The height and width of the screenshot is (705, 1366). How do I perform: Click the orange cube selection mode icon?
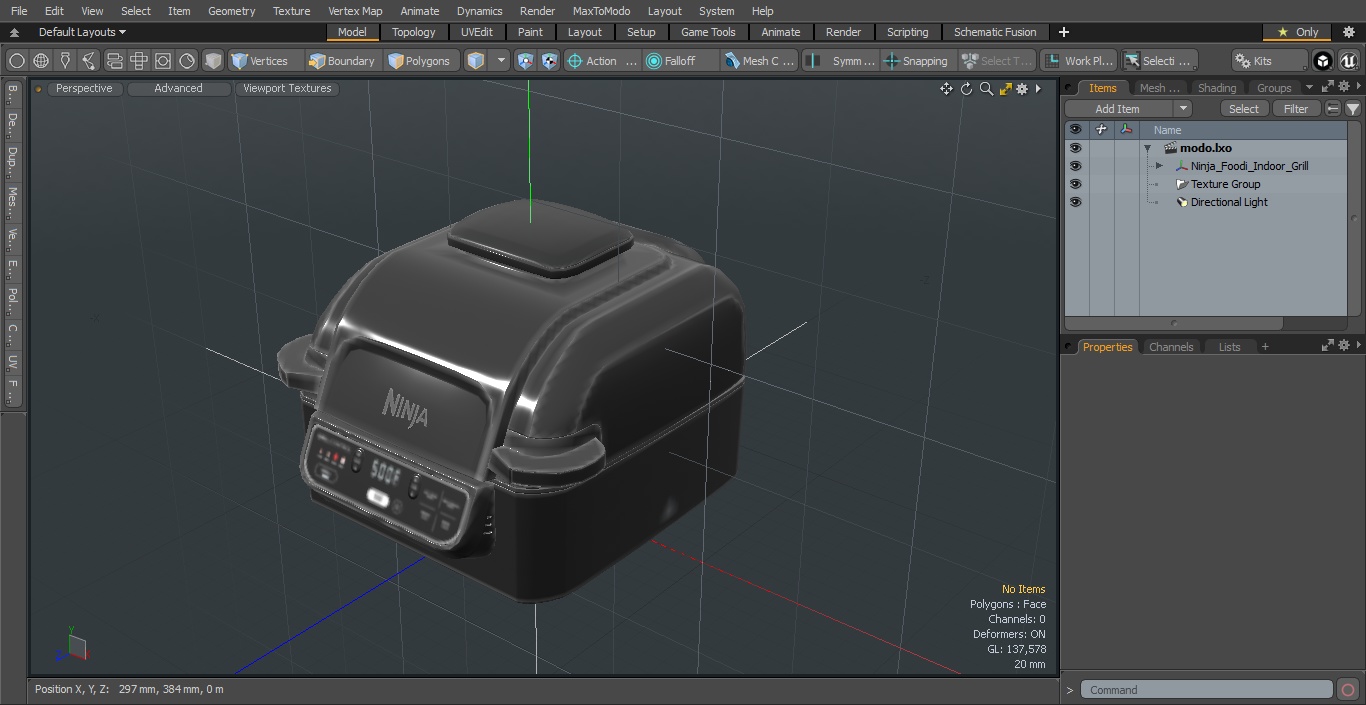(x=476, y=61)
